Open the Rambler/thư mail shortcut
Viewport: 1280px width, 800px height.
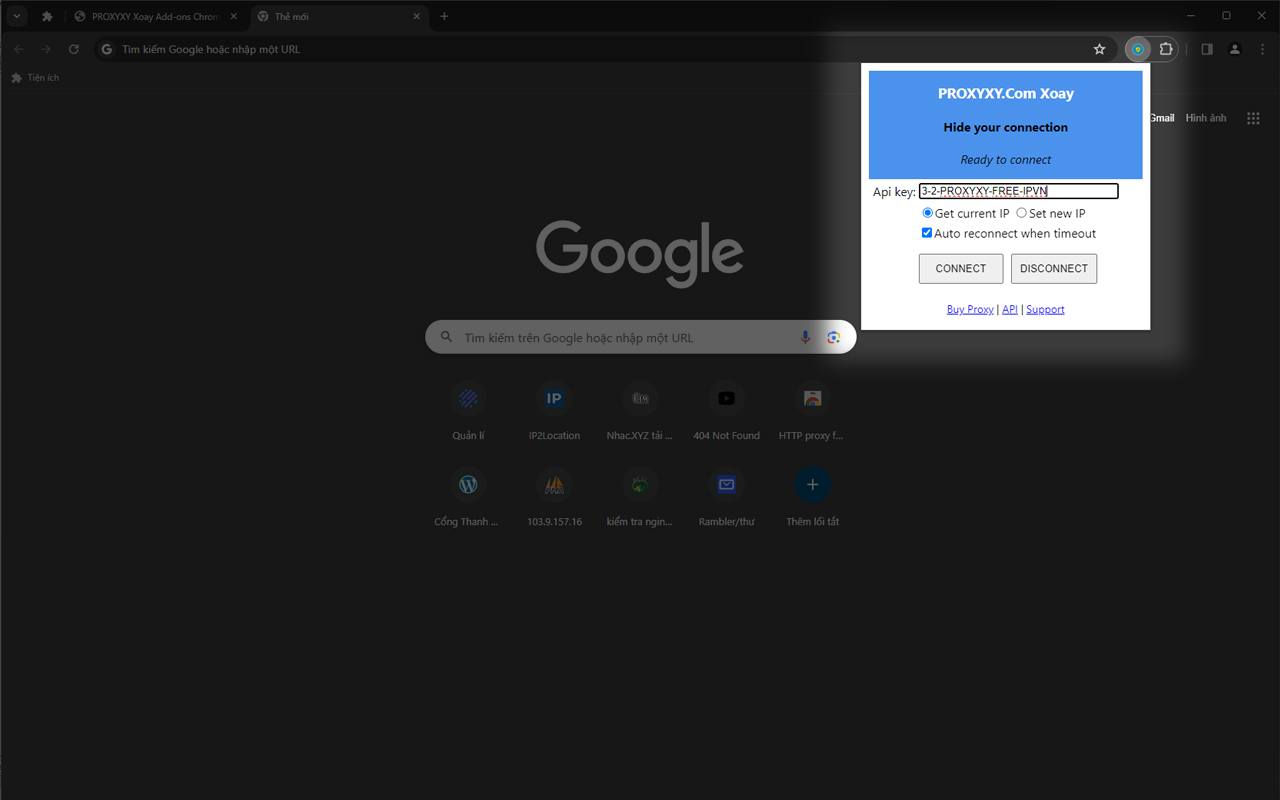[x=726, y=484]
